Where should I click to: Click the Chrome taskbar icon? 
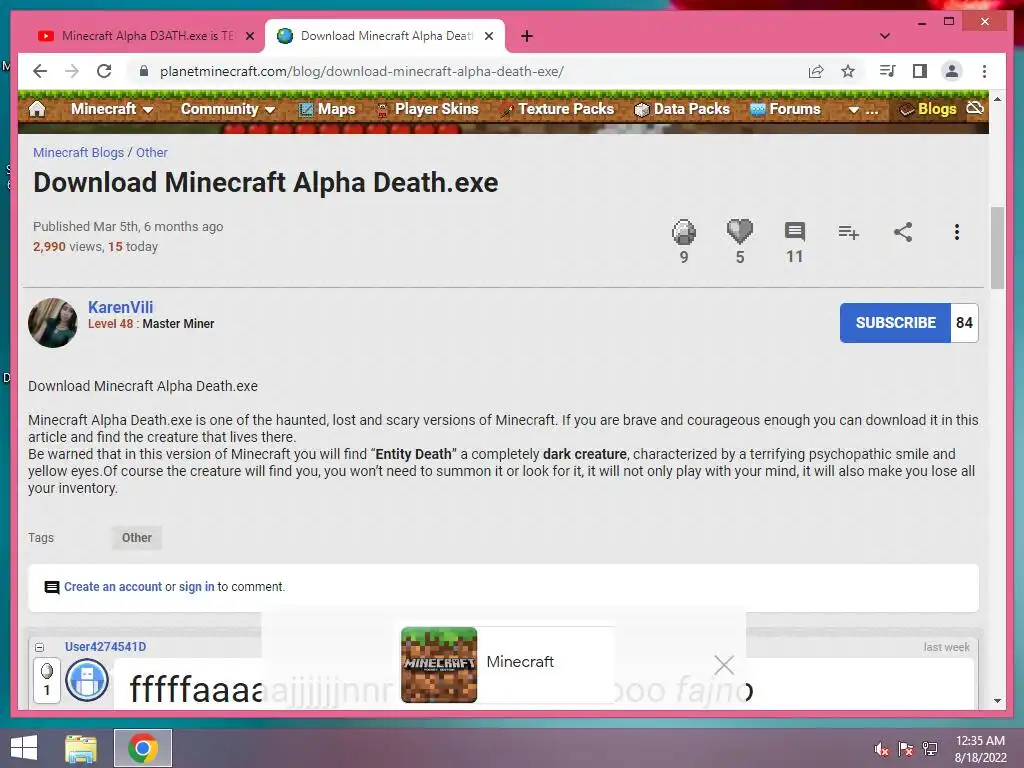pyautogui.click(x=143, y=748)
